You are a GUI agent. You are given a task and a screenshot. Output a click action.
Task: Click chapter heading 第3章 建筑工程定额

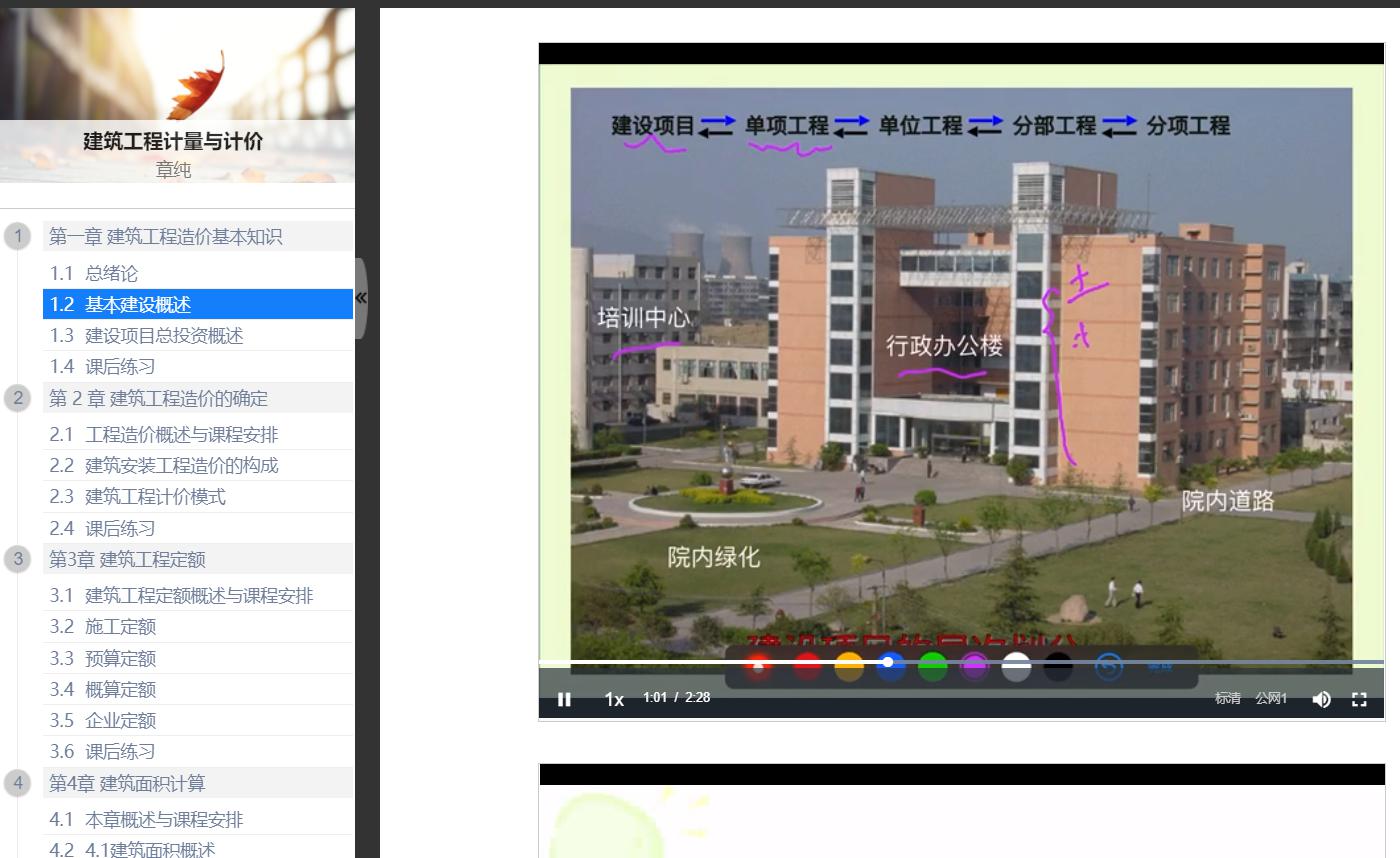click(198, 559)
